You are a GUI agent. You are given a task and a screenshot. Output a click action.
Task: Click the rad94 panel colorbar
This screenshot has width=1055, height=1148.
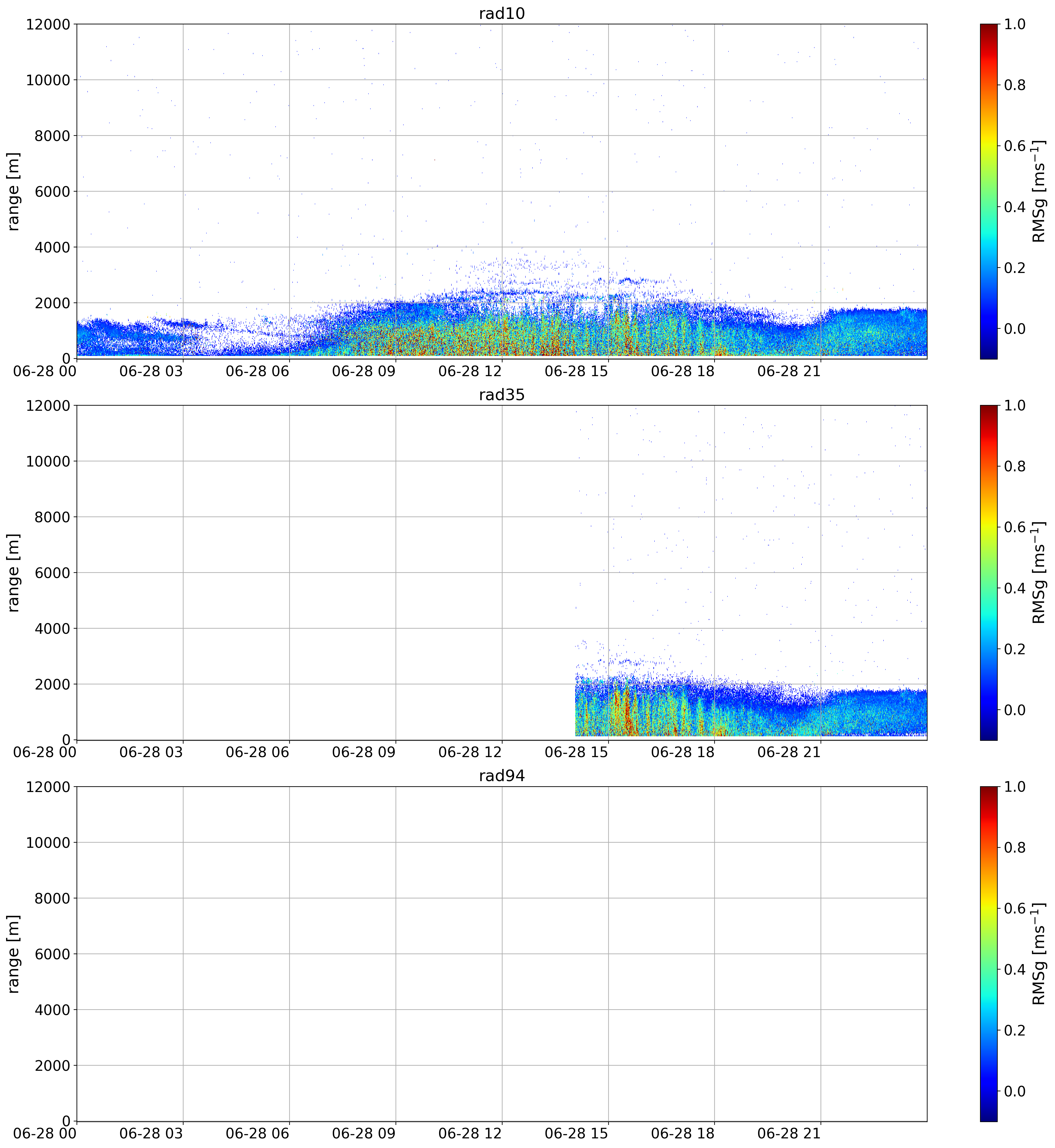pyautogui.click(x=988, y=953)
